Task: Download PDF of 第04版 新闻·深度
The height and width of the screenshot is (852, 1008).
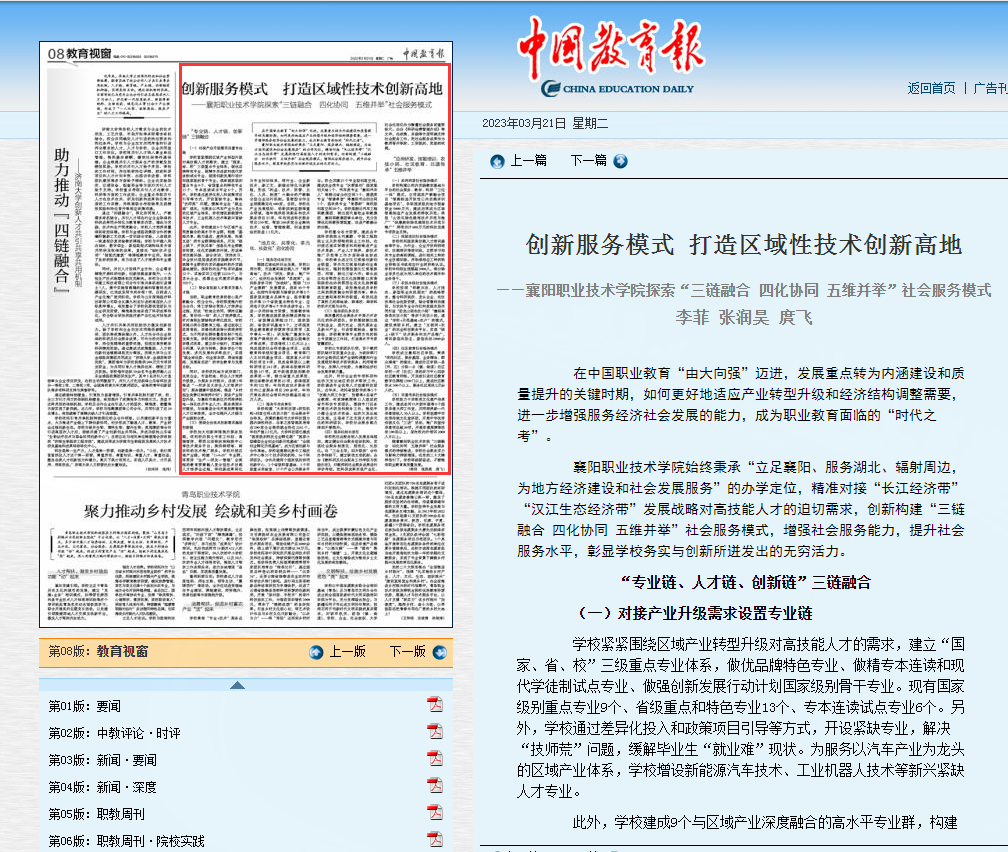Action: 435,786
